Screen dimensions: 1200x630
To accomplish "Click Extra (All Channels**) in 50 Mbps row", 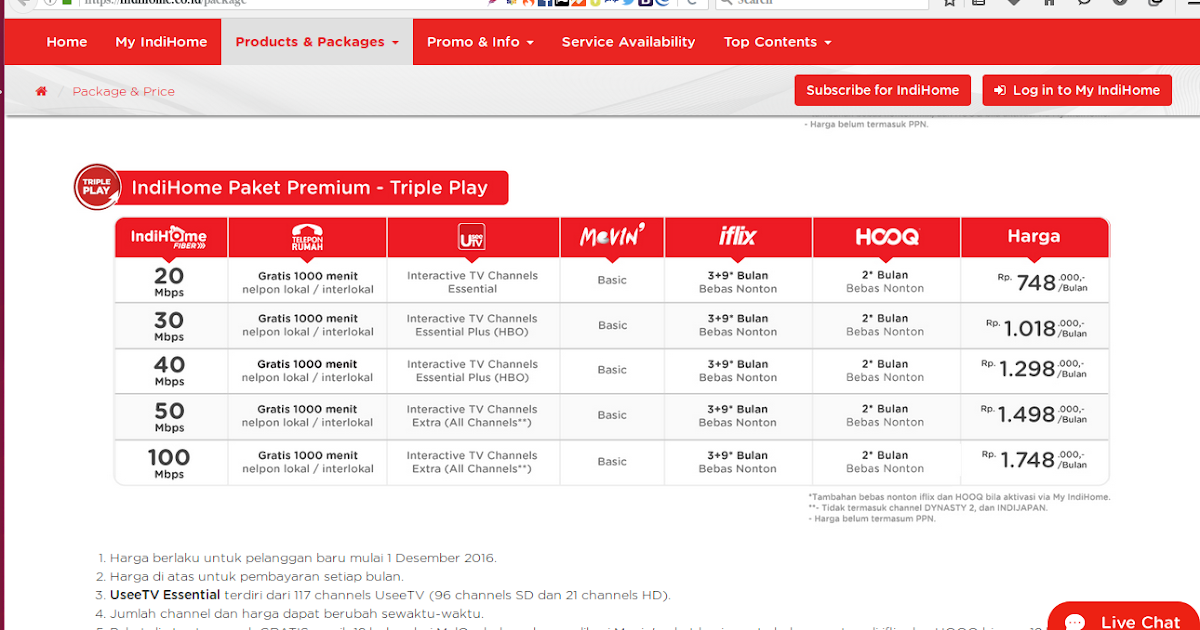I will 472,423.
